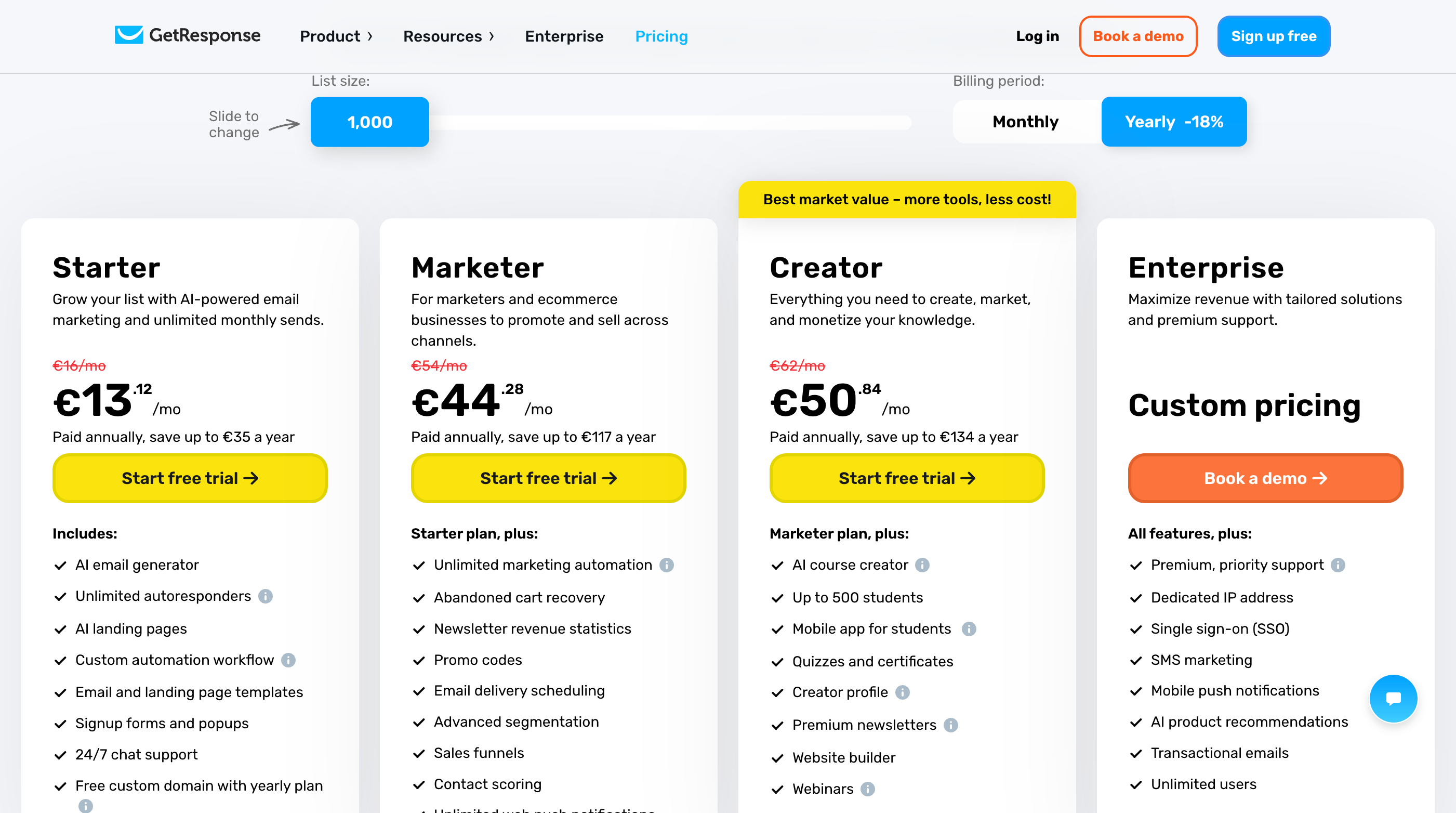Select Yearly -18% billing option
The width and height of the screenshot is (1456, 813).
[1173, 122]
